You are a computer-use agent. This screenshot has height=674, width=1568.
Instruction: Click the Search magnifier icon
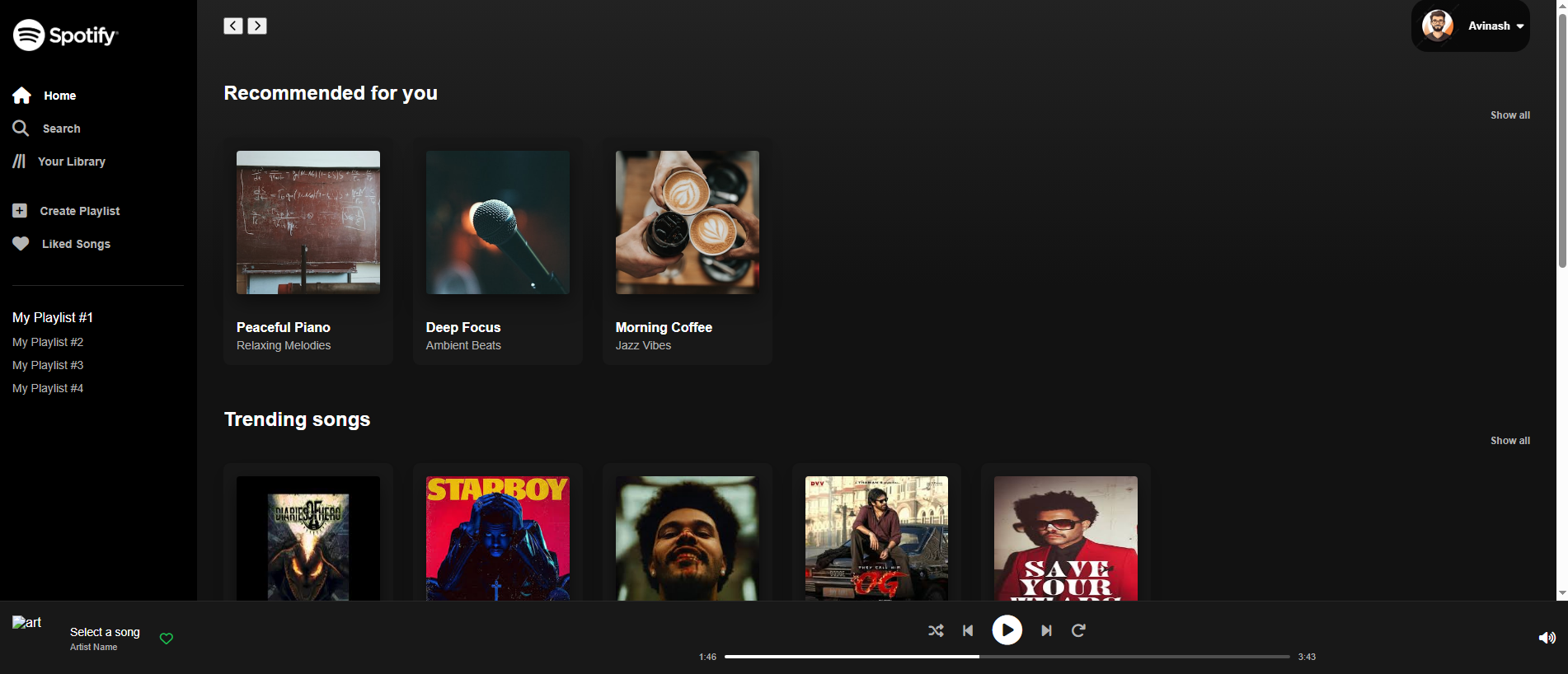click(21, 128)
